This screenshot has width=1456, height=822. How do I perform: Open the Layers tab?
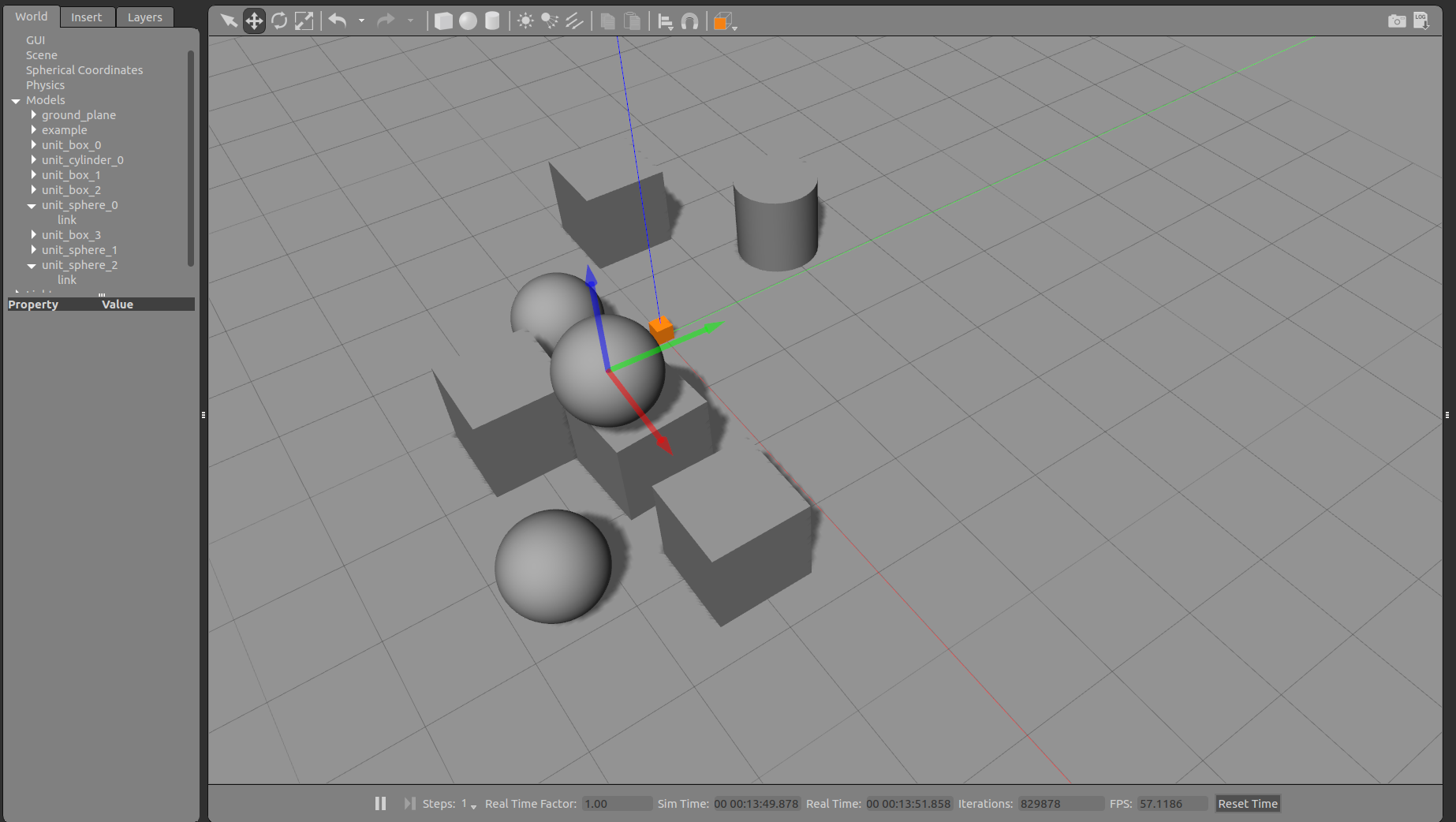pos(145,17)
